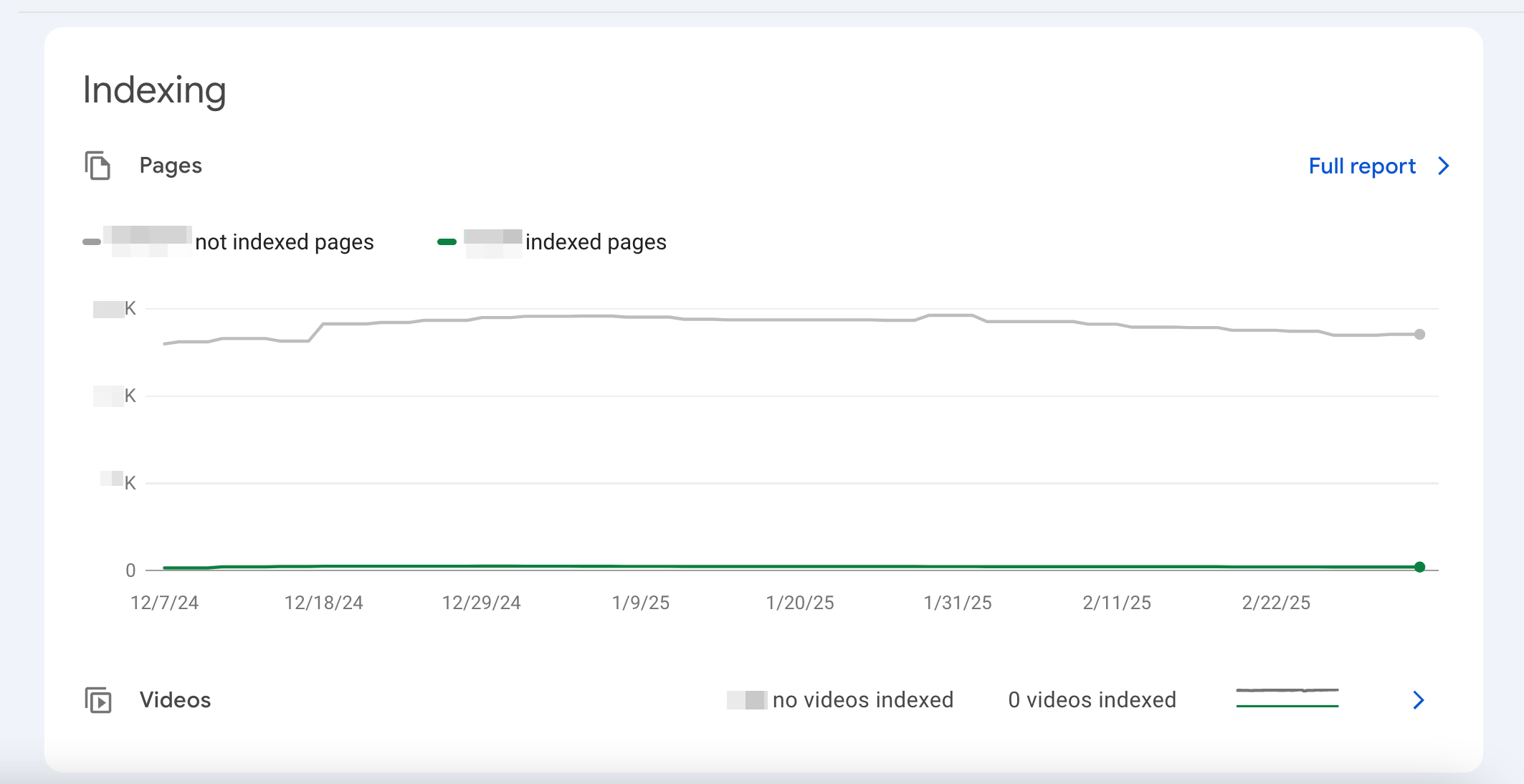
Task: Select the green dash icon beside indexed pages
Action: (446, 242)
